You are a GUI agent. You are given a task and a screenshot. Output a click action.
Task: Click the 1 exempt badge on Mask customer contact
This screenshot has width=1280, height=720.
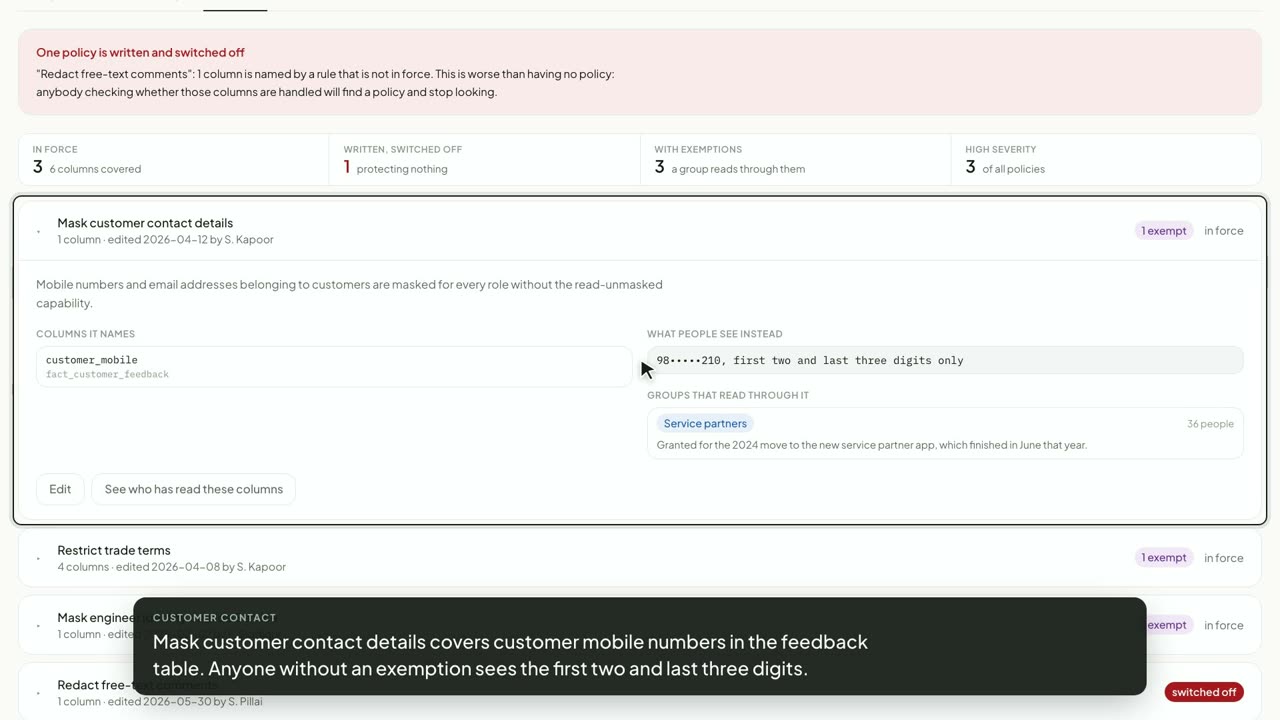point(1164,231)
